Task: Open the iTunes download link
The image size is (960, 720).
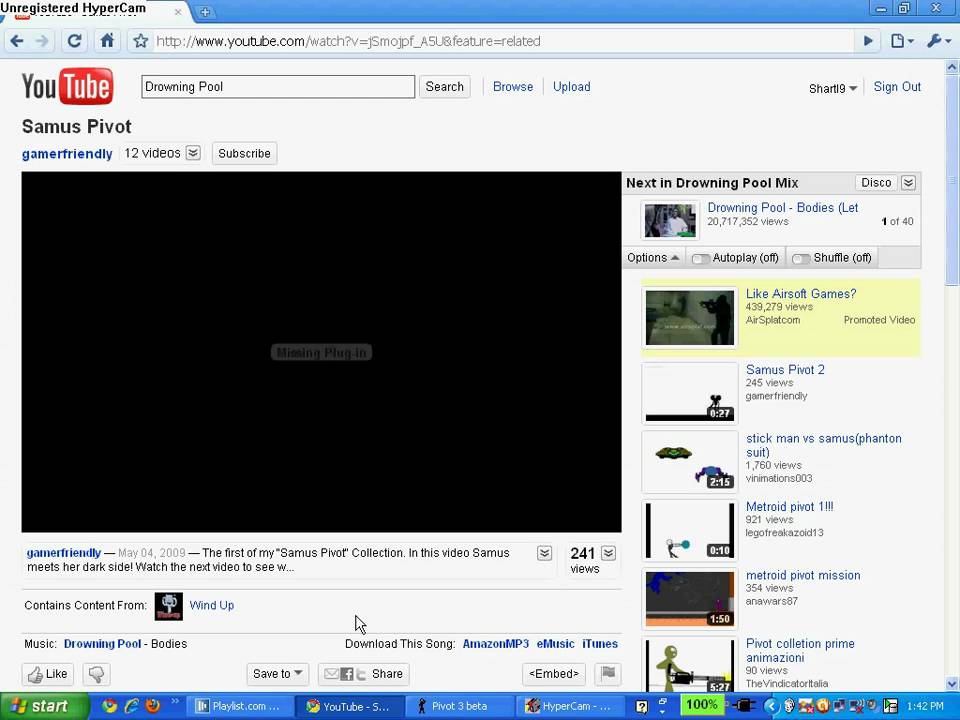Action: pyautogui.click(x=600, y=644)
